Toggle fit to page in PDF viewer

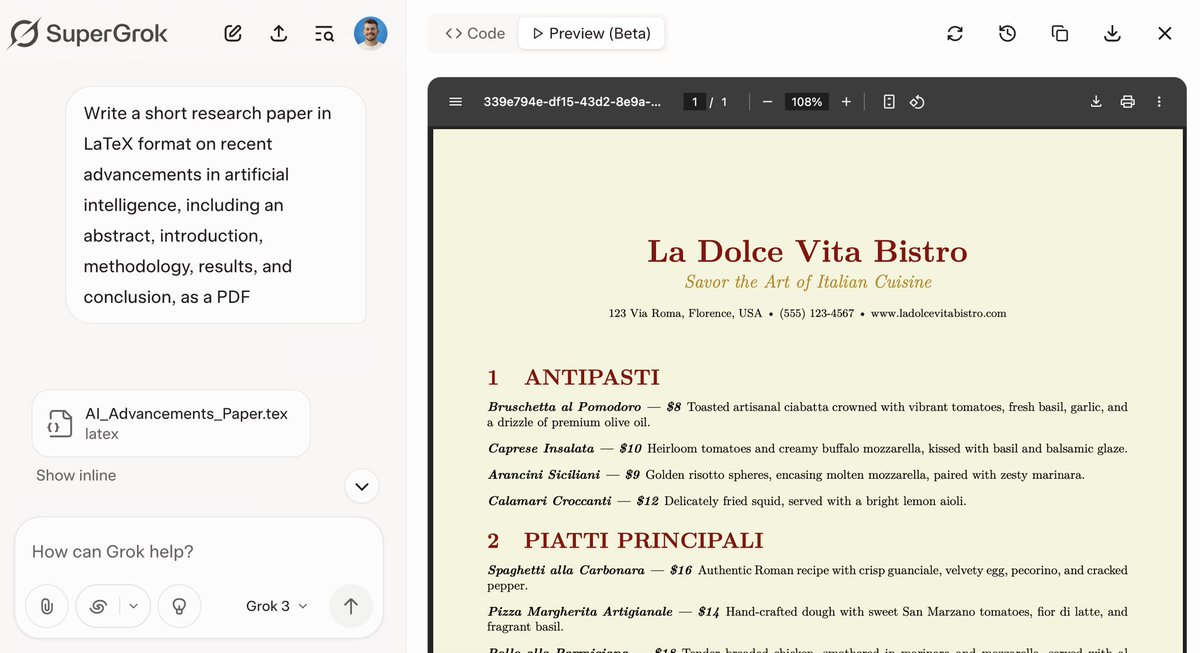tap(889, 101)
